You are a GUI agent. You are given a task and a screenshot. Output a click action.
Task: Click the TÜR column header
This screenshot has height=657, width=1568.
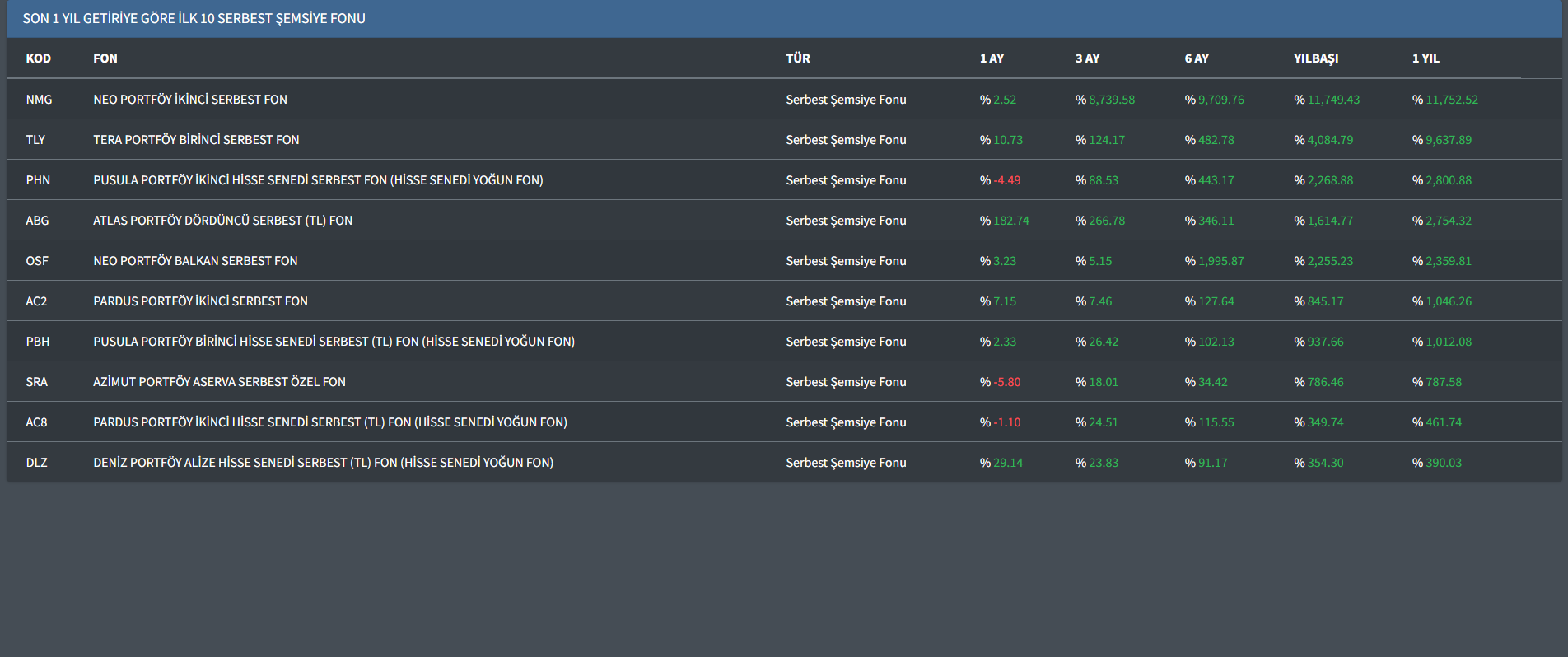tap(797, 58)
